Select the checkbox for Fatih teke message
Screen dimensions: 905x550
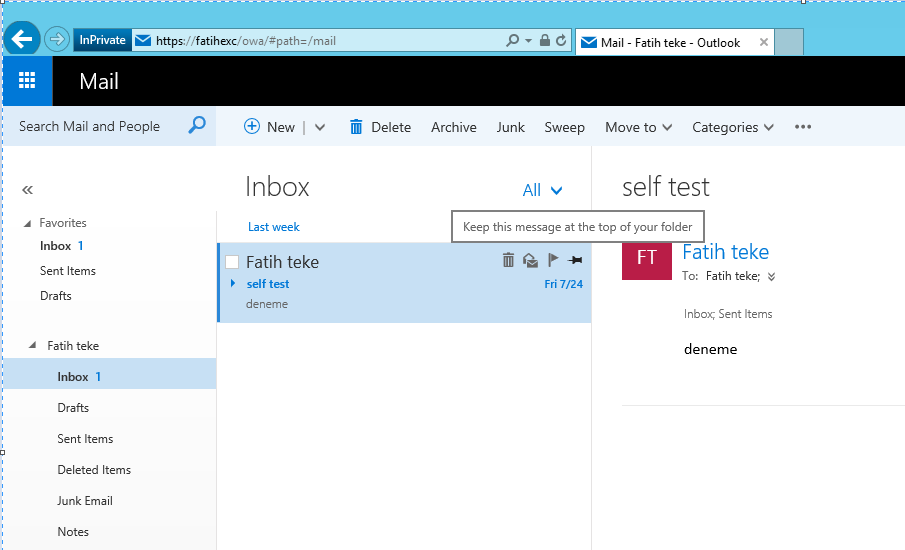point(232,262)
